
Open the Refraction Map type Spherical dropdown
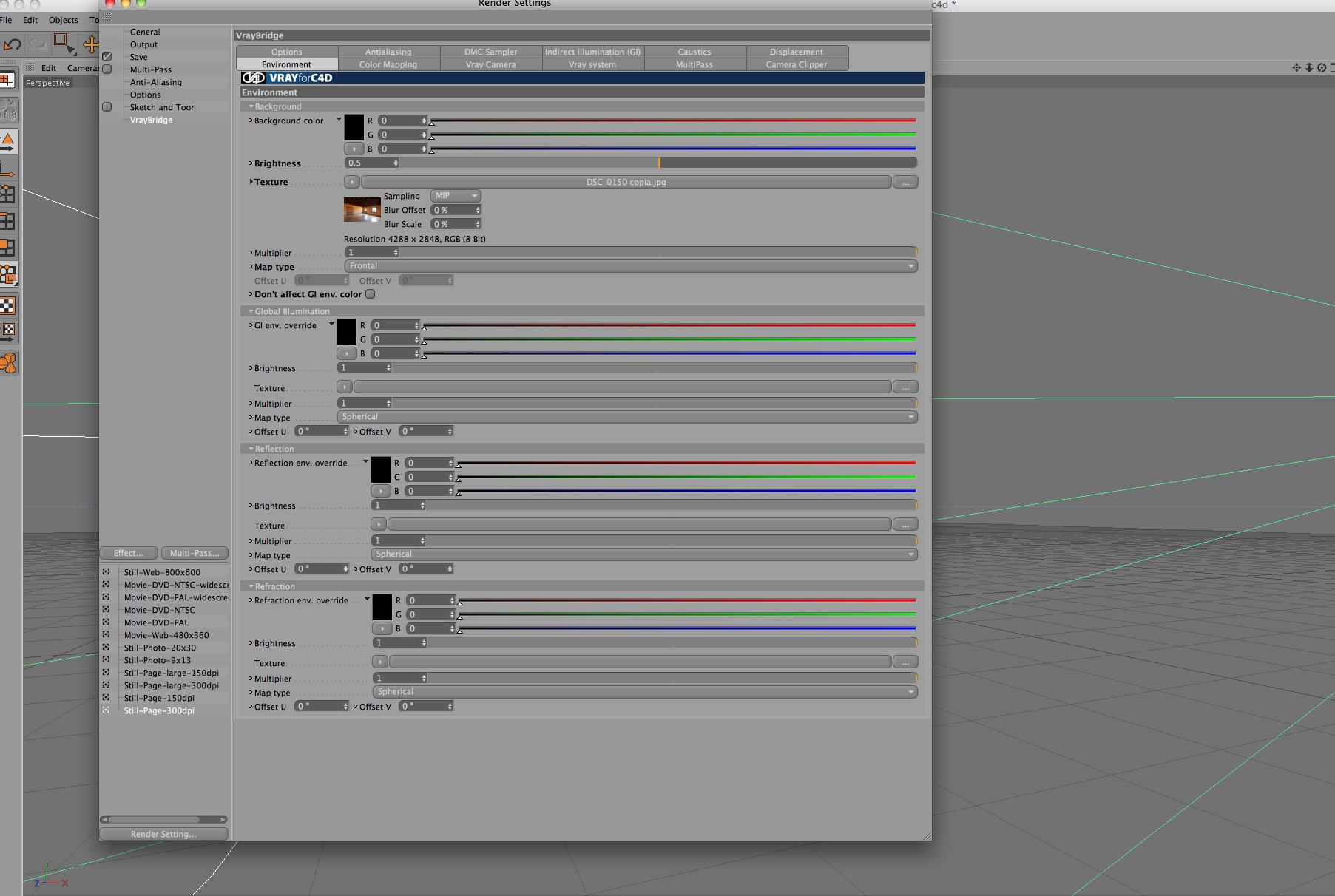645,692
